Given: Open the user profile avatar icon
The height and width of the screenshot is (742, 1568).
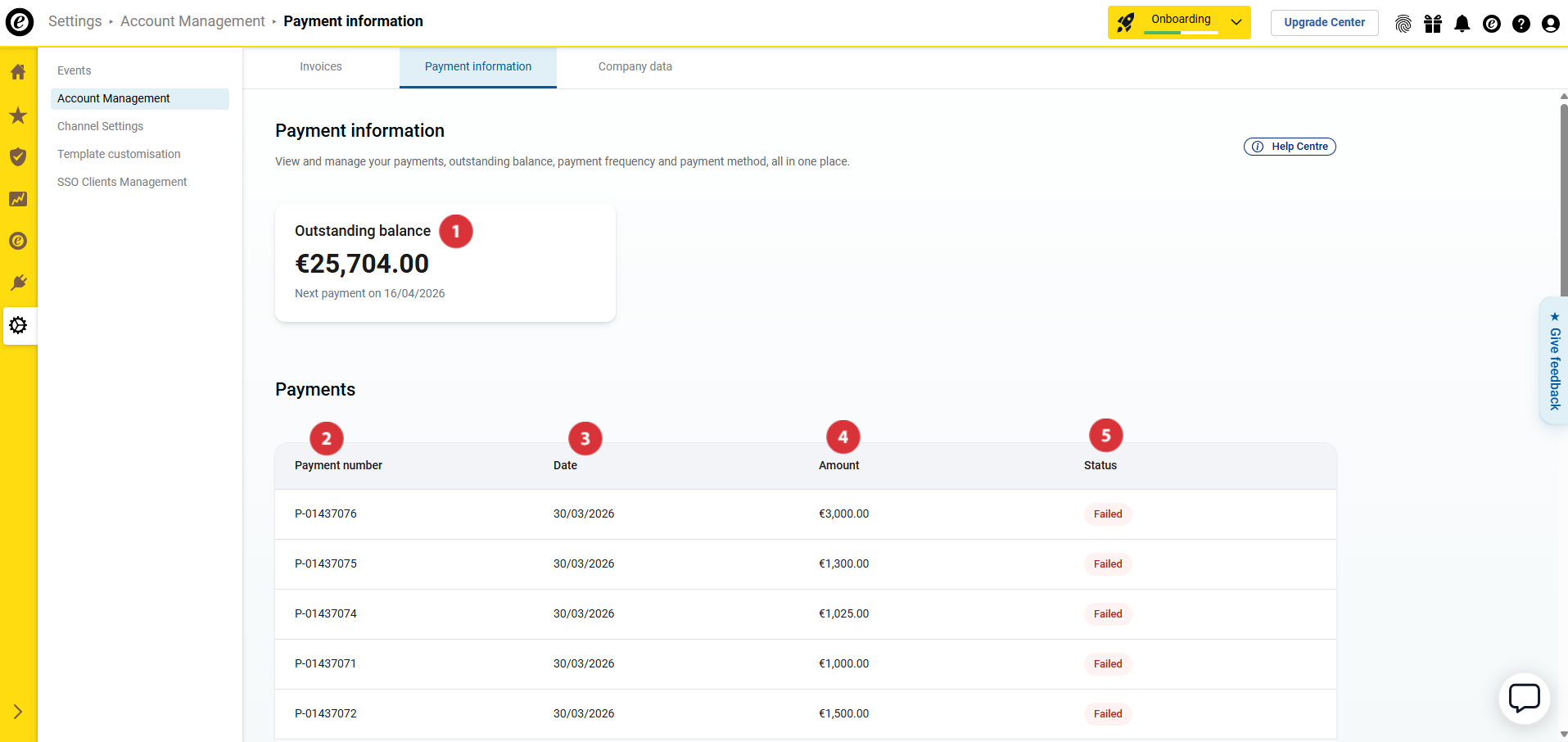Looking at the screenshot, I should (1550, 24).
